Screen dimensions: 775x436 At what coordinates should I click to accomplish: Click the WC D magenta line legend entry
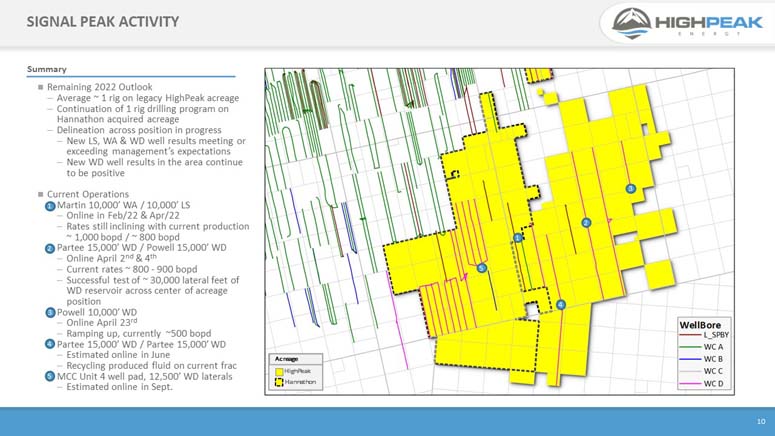pos(702,383)
